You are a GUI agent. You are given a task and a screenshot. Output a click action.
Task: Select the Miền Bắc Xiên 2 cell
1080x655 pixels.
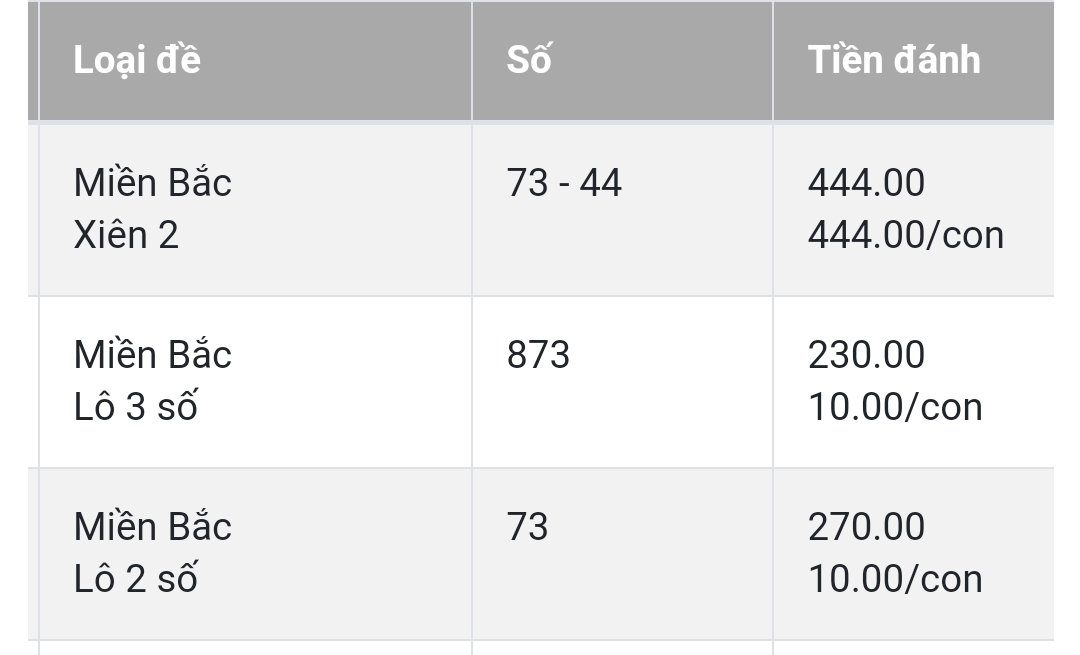pos(256,209)
